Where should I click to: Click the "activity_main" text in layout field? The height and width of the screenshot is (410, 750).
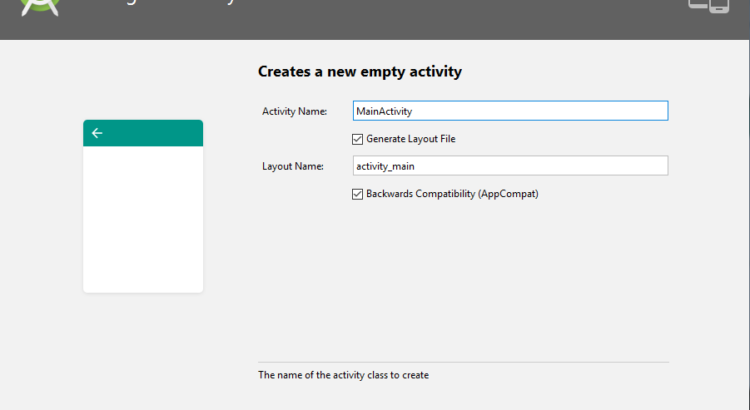click(385, 166)
